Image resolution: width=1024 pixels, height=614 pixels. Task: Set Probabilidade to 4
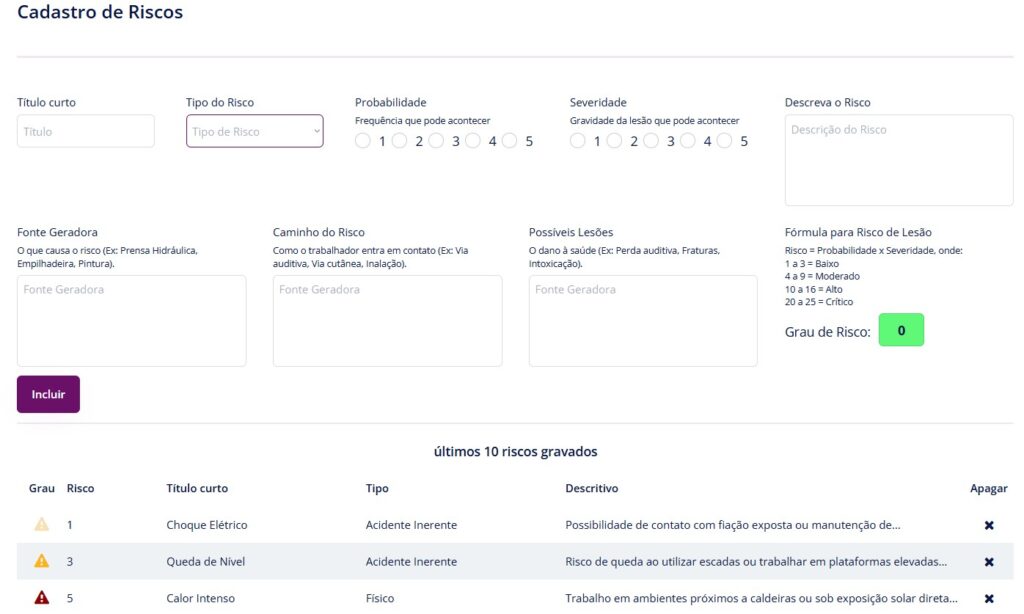pyautogui.click(x=473, y=141)
